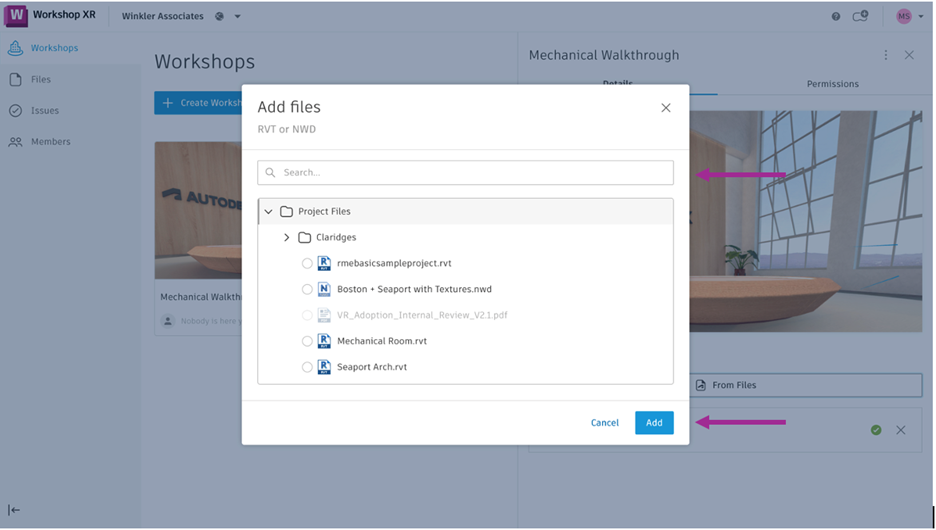This screenshot has height=530, width=936.
Task: Close the Mechanical Walkthrough side panel
Action: tap(909, 55)
